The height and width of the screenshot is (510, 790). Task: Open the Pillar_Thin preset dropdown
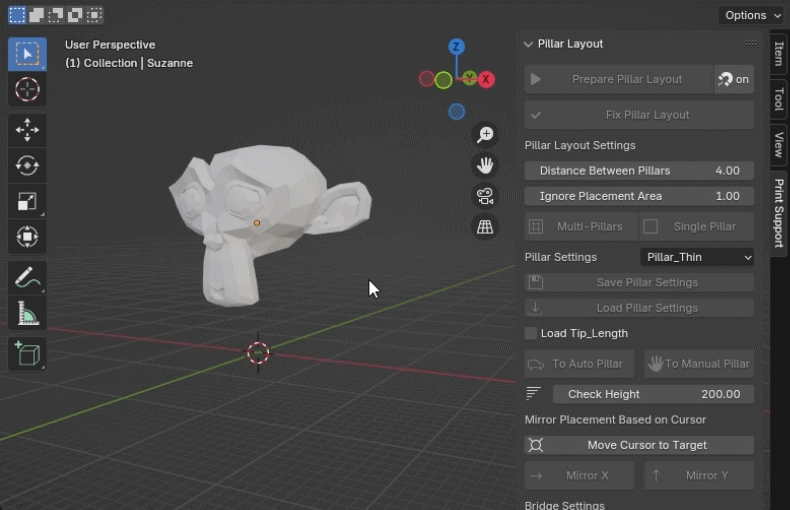pyautogui.click(x=697, y=257)
